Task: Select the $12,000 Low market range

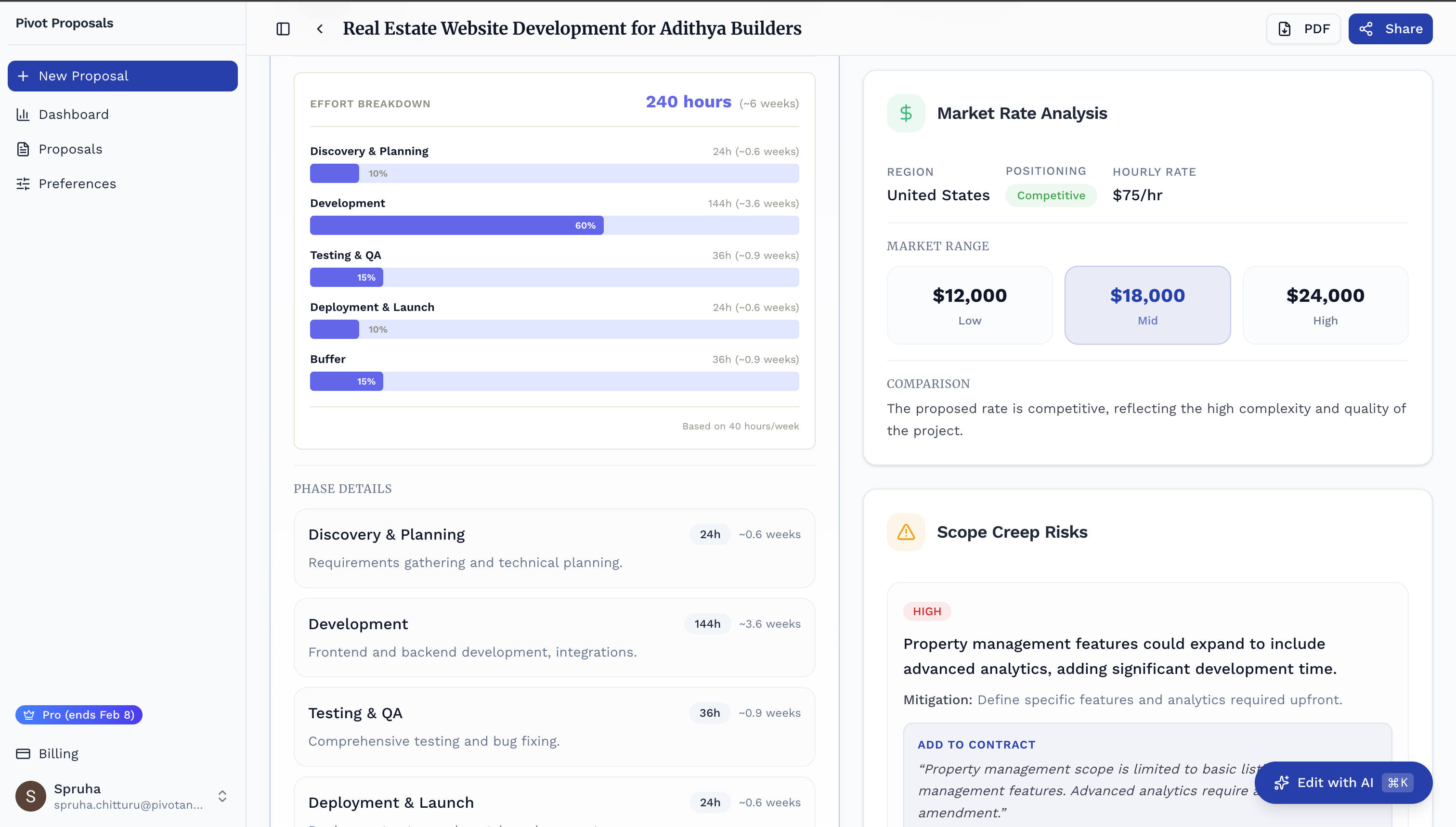Action: coord(969,305)
